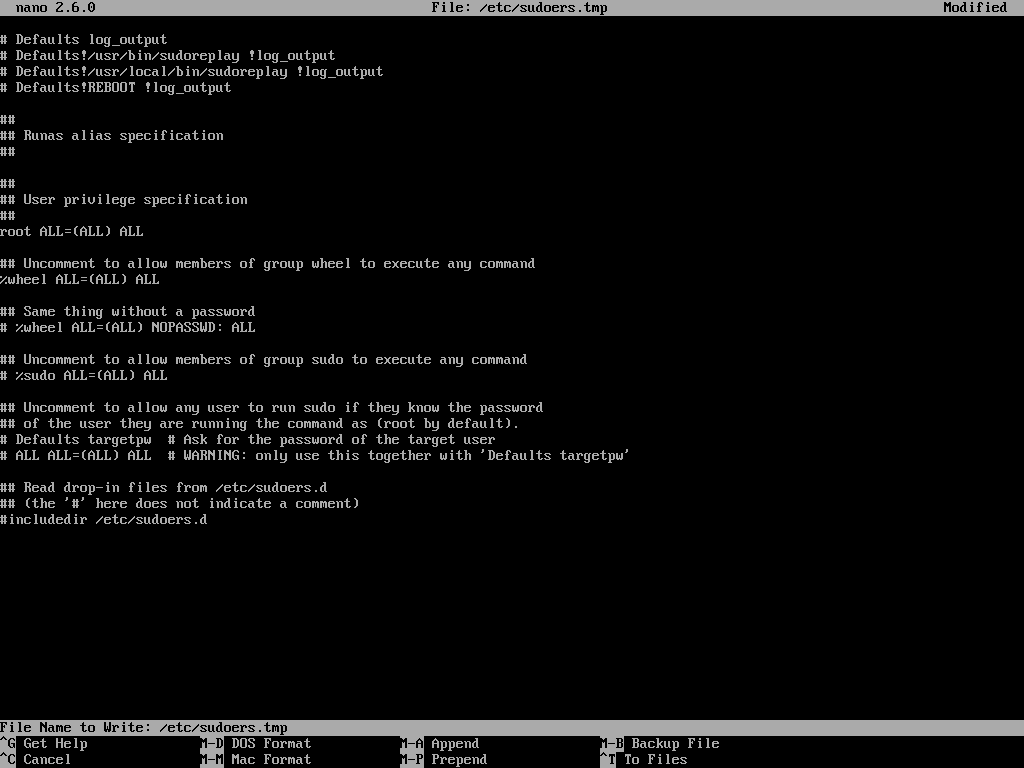Toggle Mac Format for saving
This screenshot has width=1024, height=768.
pos(270,759)
